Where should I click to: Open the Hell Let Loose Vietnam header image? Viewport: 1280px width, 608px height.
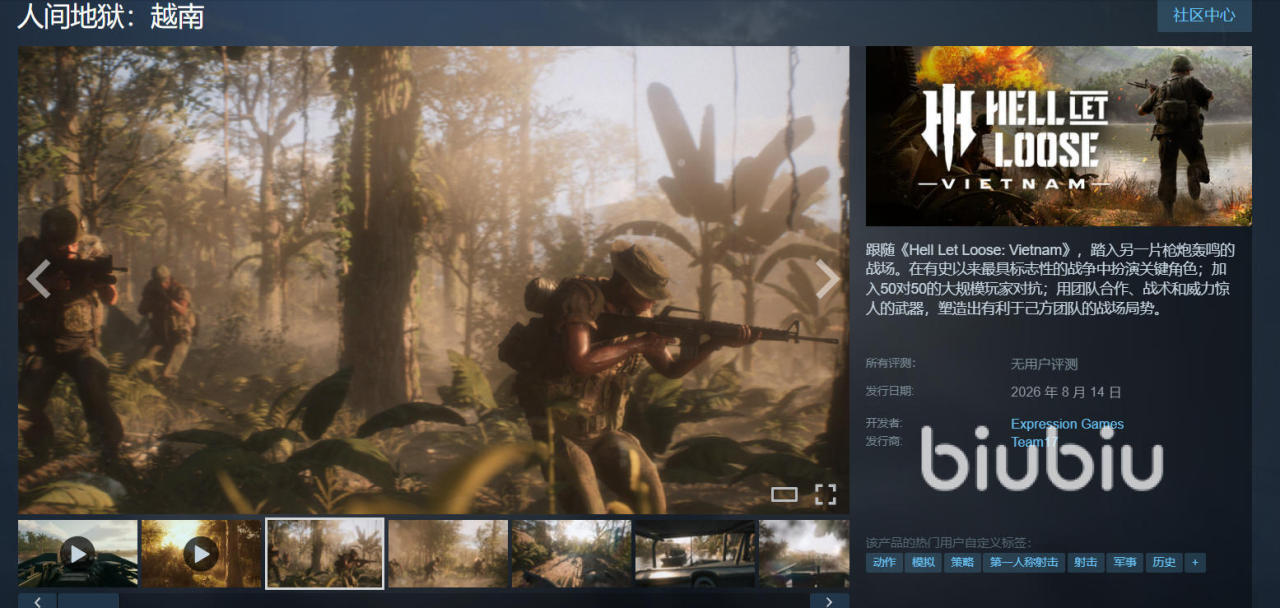(1059, 136)
